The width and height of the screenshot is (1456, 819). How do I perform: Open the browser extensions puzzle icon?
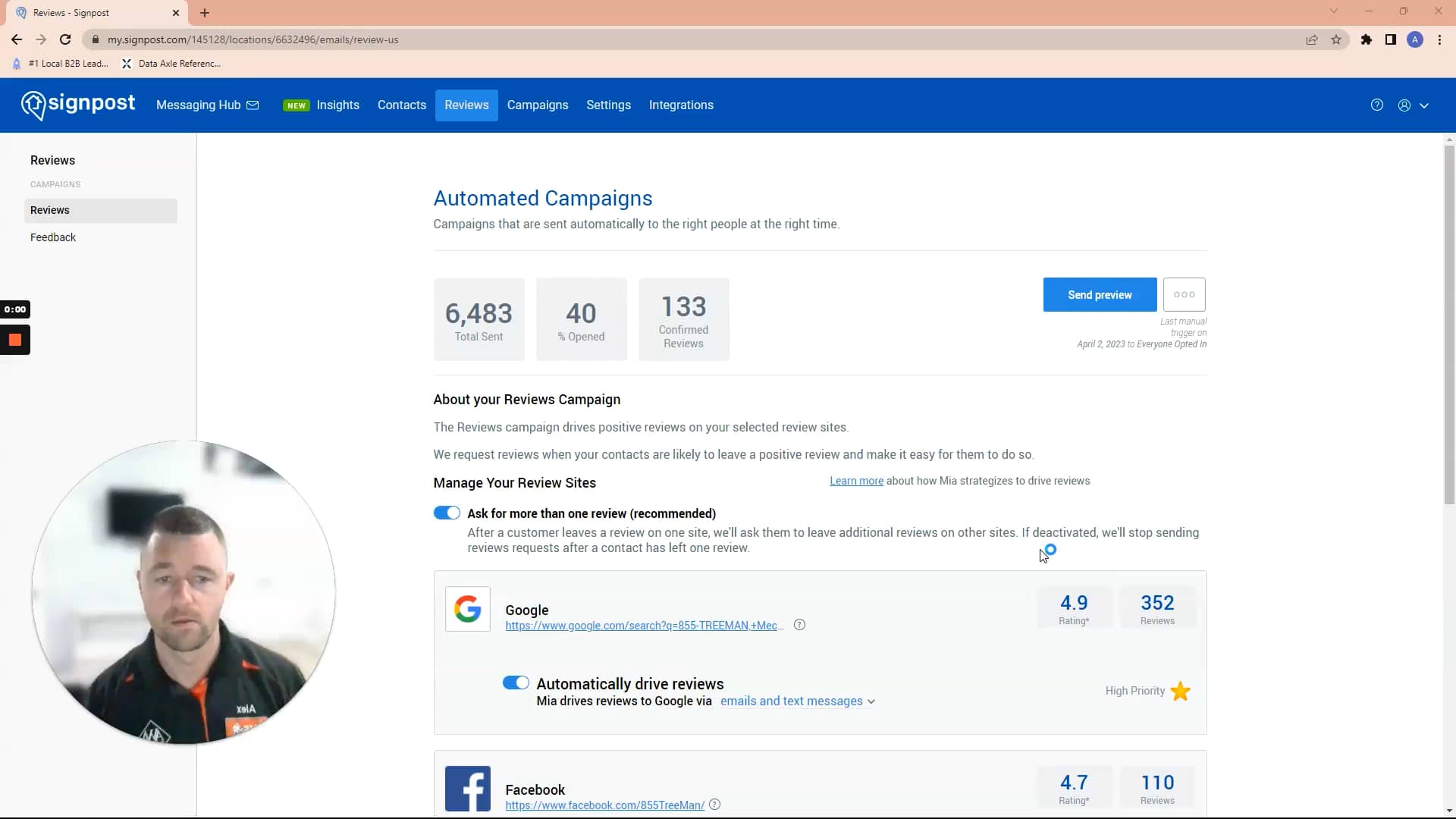pos(1366,39)
